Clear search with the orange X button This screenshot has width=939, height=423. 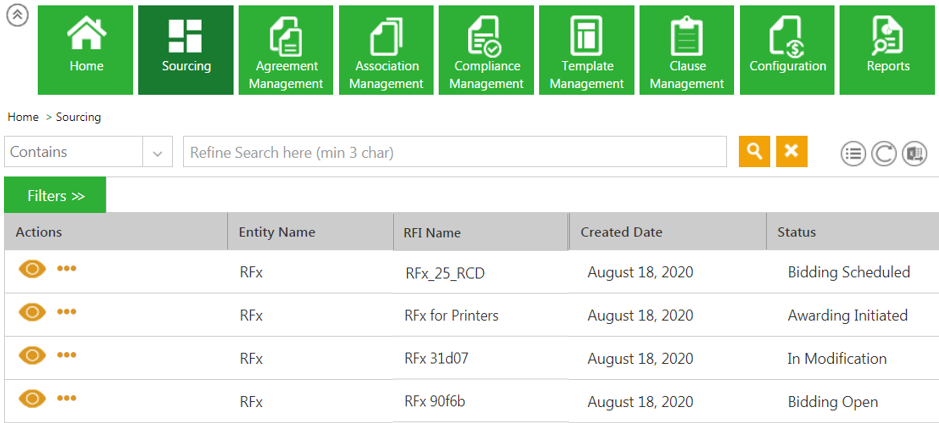click(x=791, y=151)
